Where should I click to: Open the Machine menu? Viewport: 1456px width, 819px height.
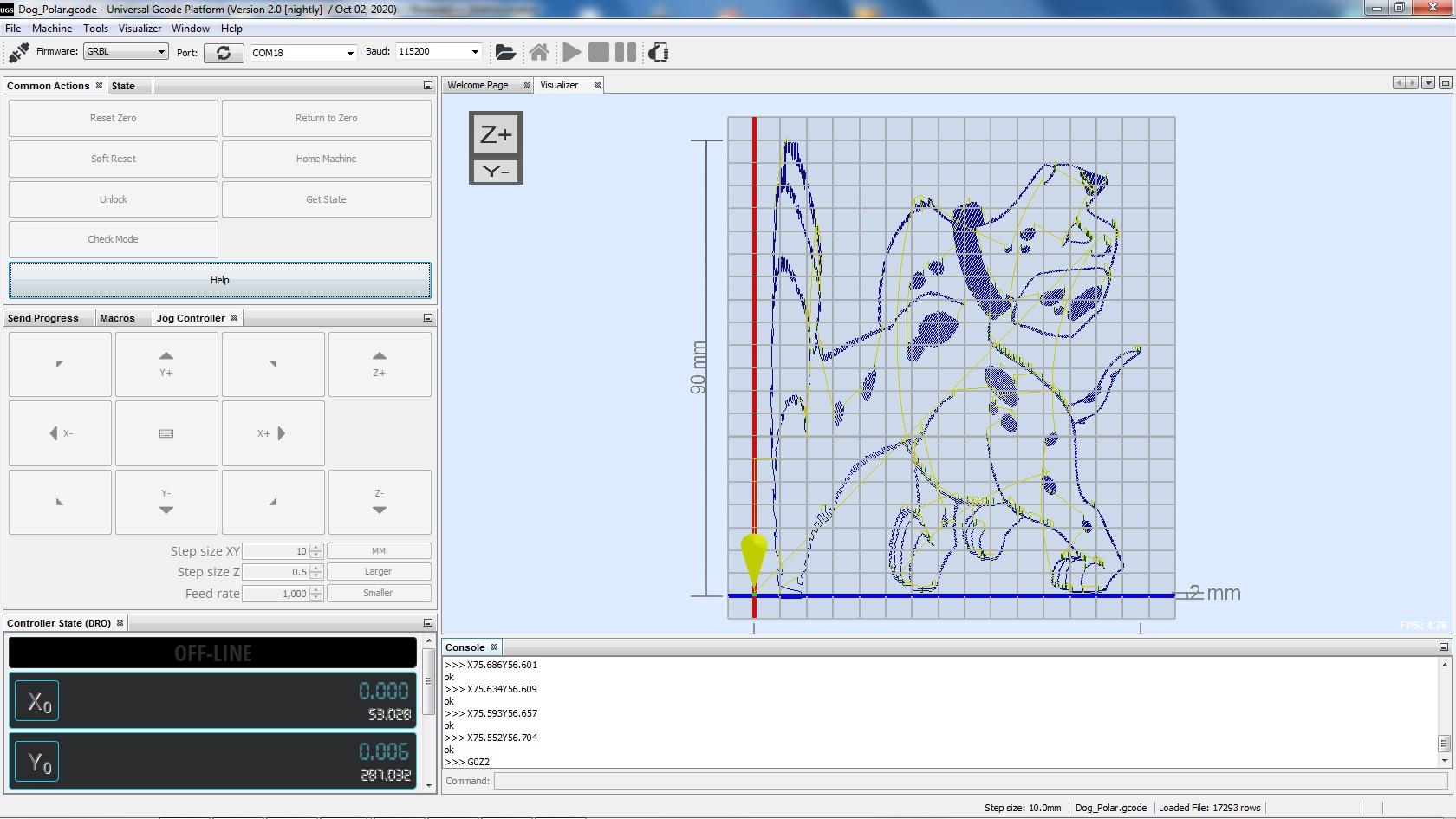(52, 29)
